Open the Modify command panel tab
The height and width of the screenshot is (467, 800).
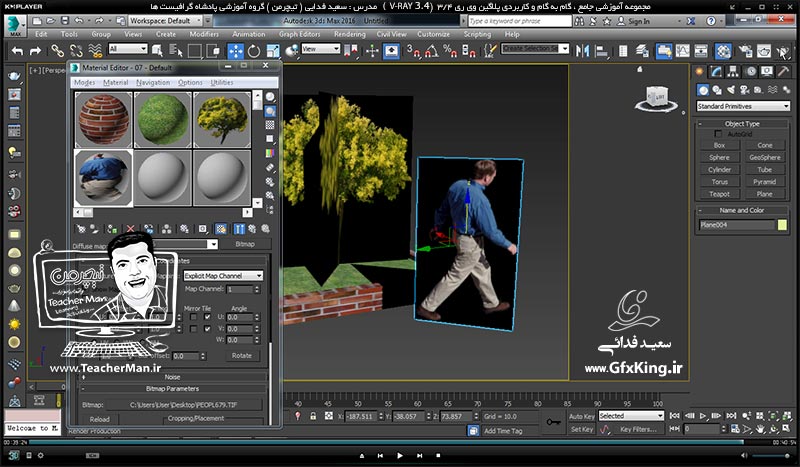pos(716,72)
